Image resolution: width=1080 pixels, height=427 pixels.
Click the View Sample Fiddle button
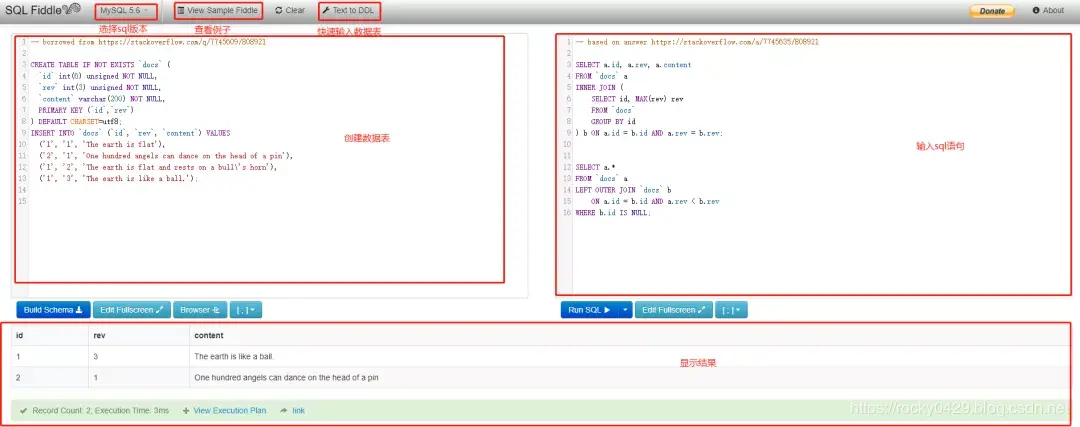point(218,11)
